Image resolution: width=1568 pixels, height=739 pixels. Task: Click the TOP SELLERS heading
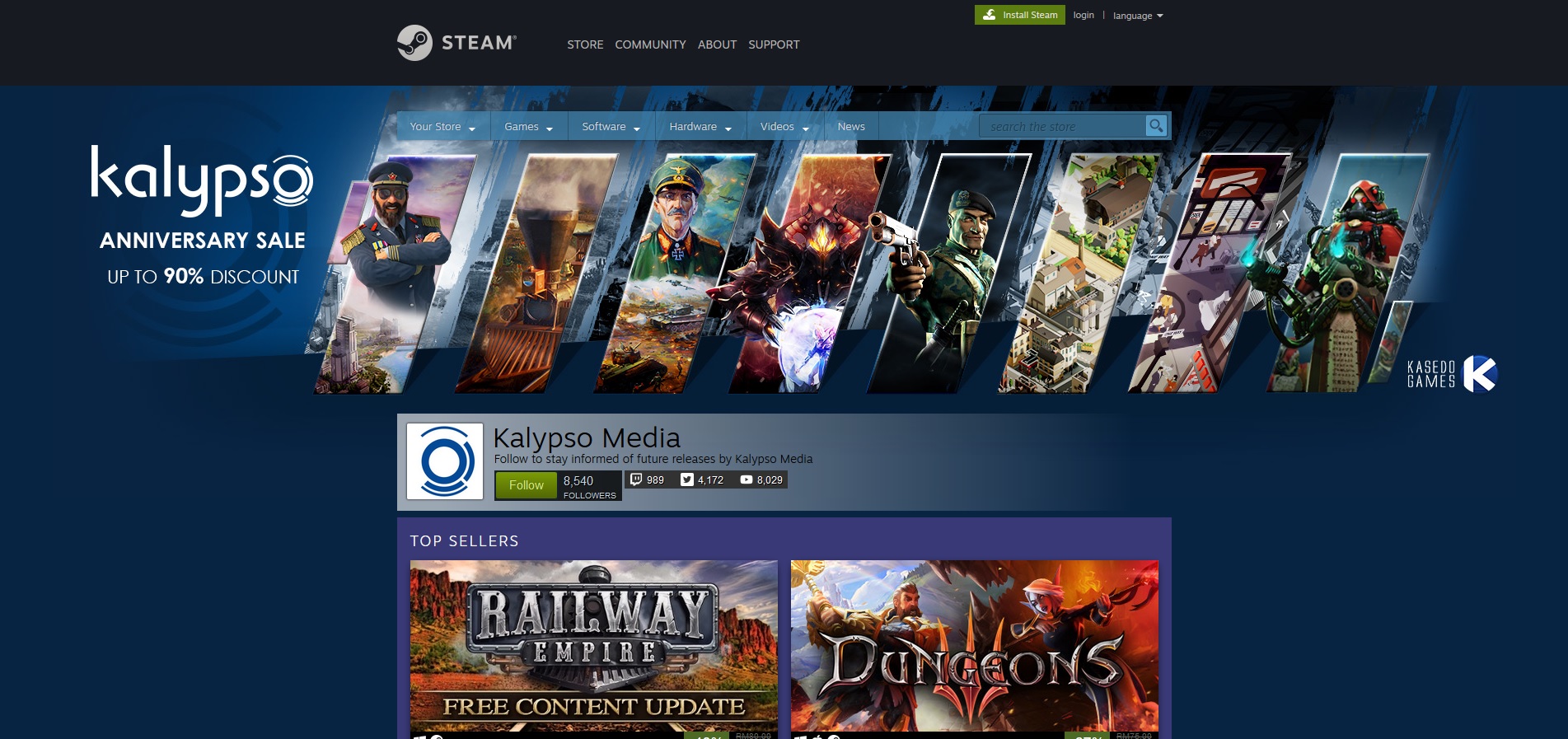tap(465, 541)
